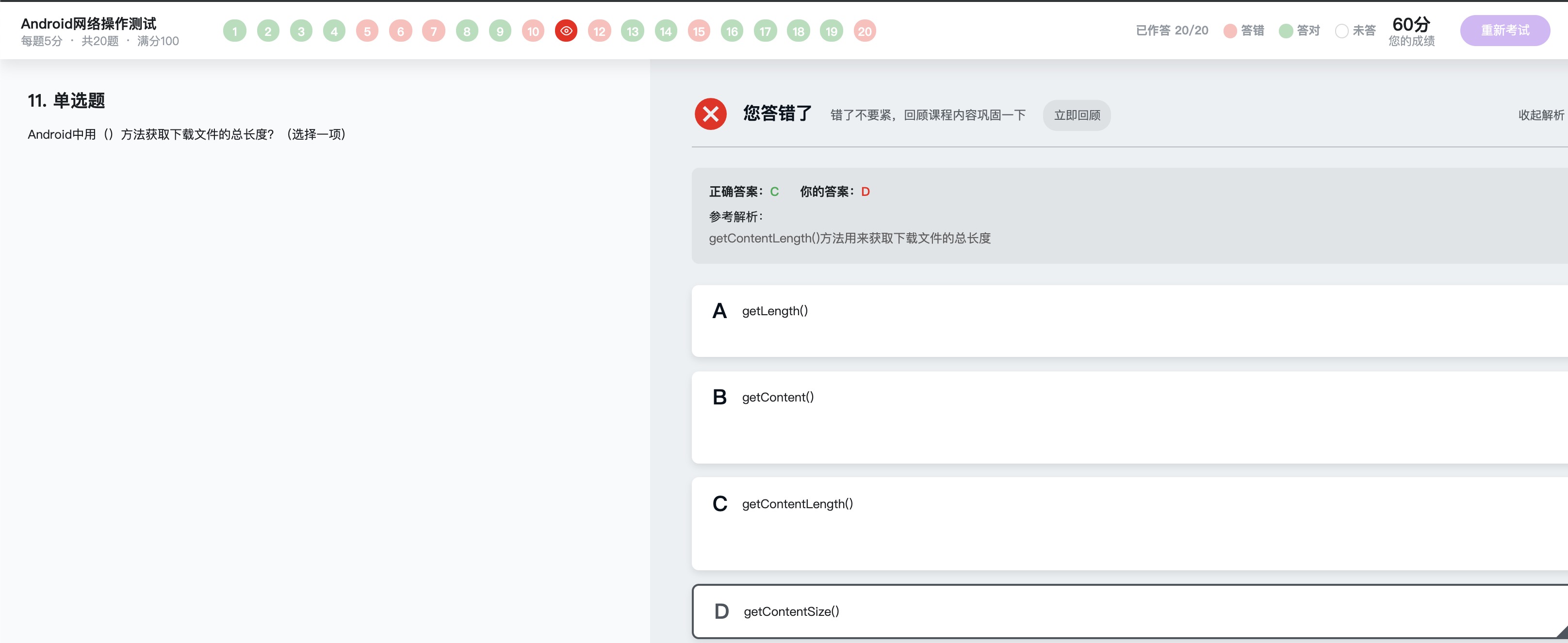The height and width of the screenshot is (643, 1568).
Task: Navigate to question 15
Action: click(699, 31)
